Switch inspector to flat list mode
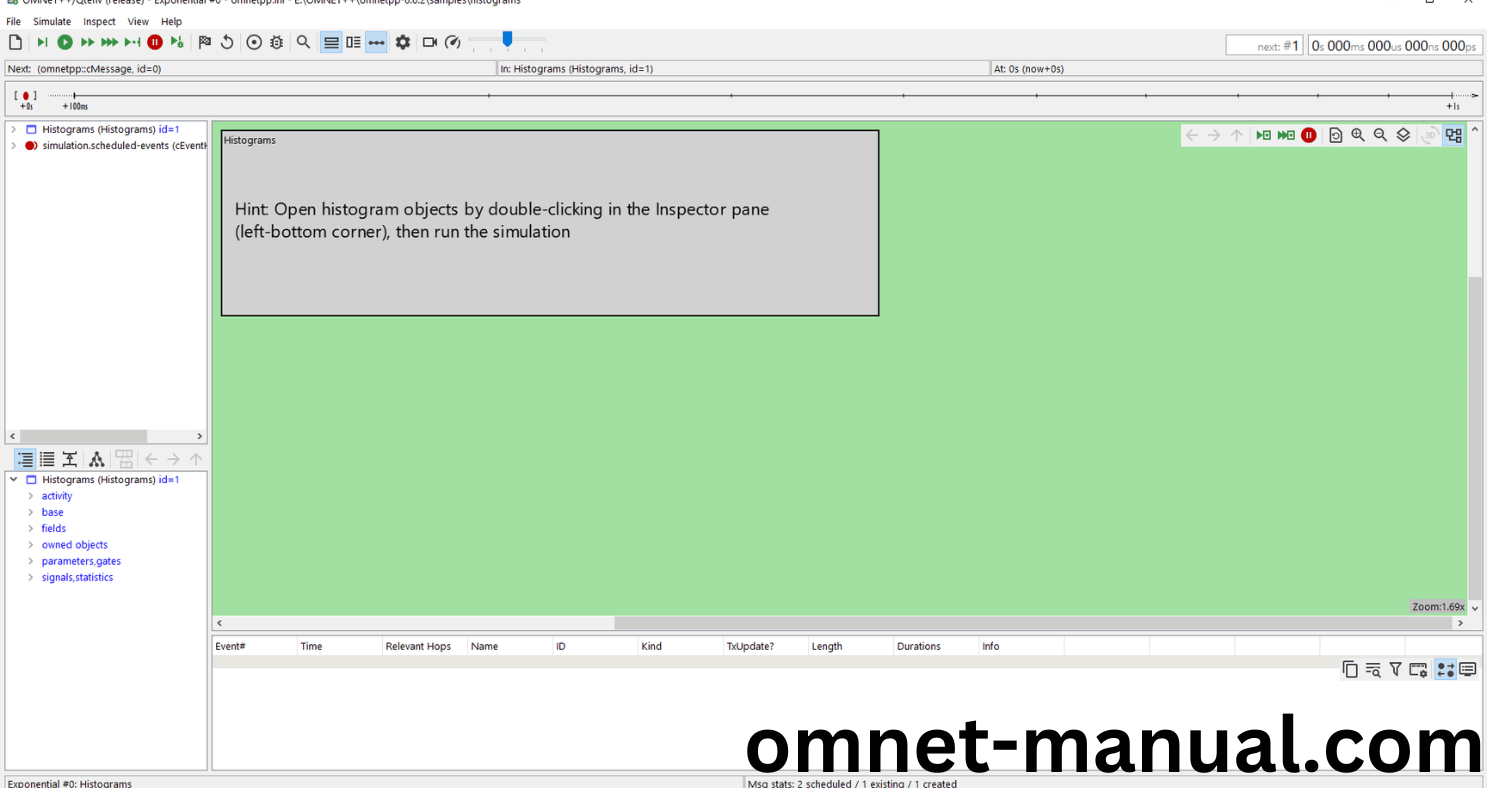Image resolution: width=1487 pixels, height=788 pixels. pyautogui.click(x=47, y=459)
